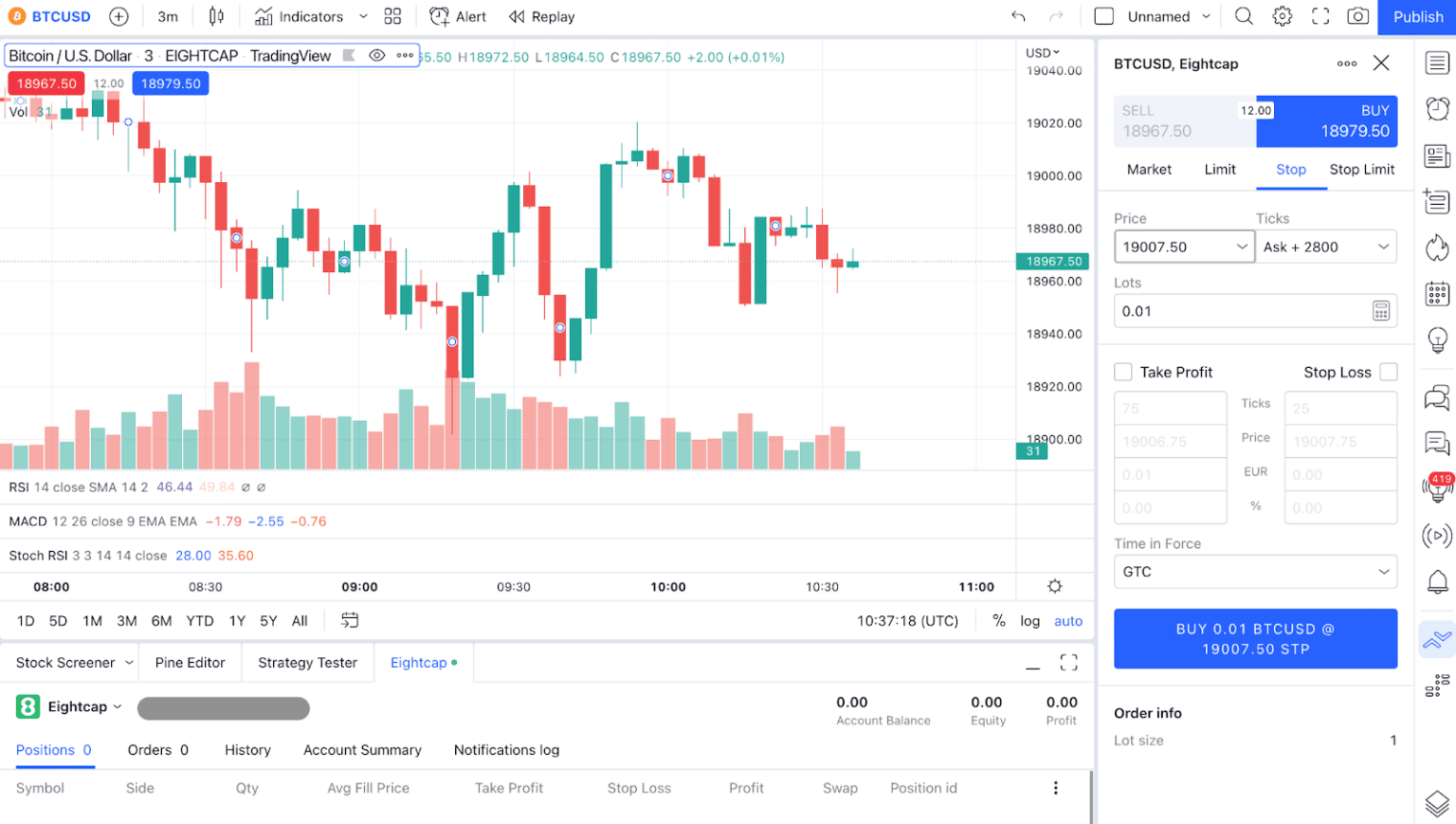Open the Ideas lightbulb panel
Screen dimensions: 1456x824
coord(1437,340)
